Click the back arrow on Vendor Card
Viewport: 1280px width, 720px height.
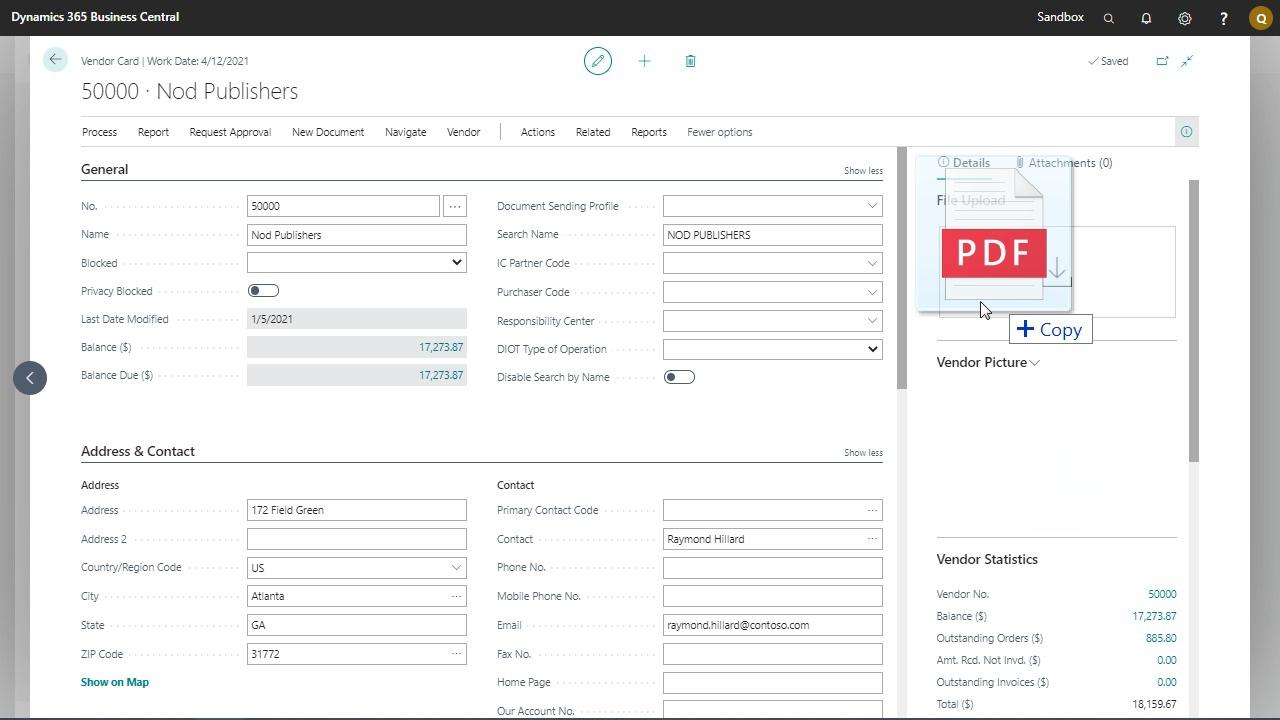[55, 60]
